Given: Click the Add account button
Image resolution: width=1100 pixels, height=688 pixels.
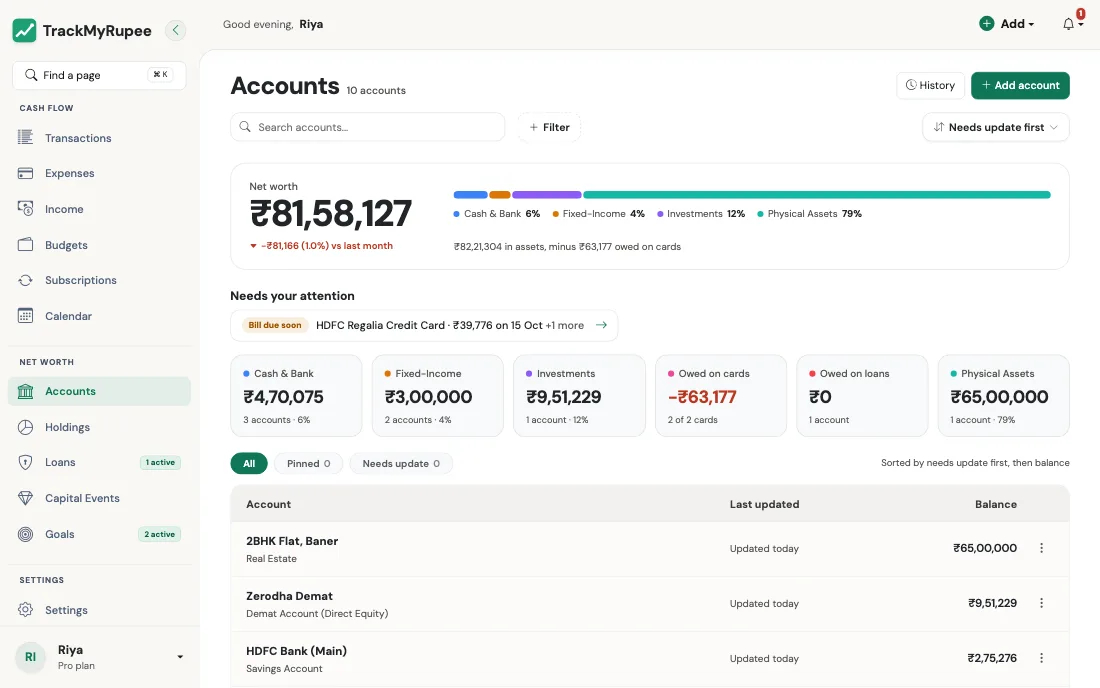Looking at the screenshot, I should [1020, 85].
